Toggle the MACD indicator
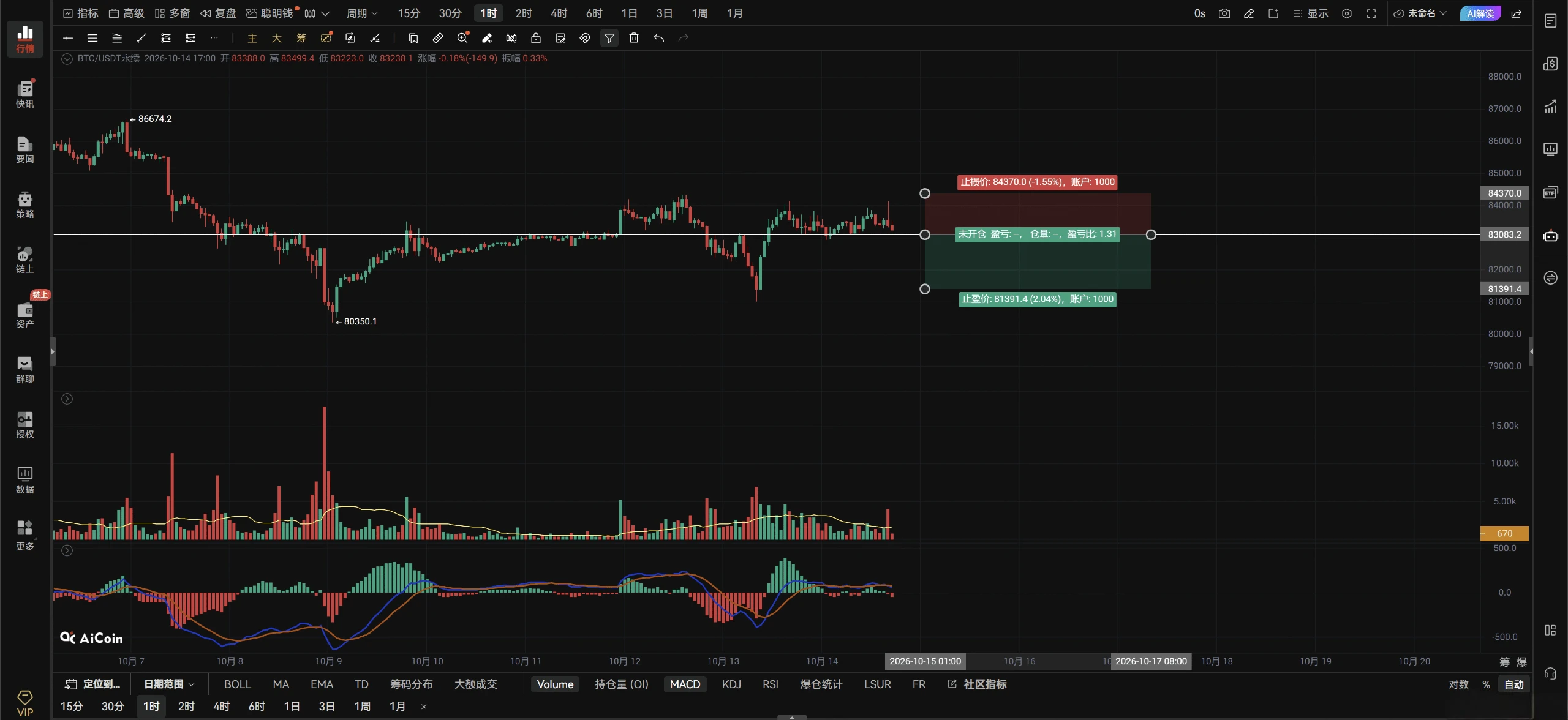 click(685, 684)
